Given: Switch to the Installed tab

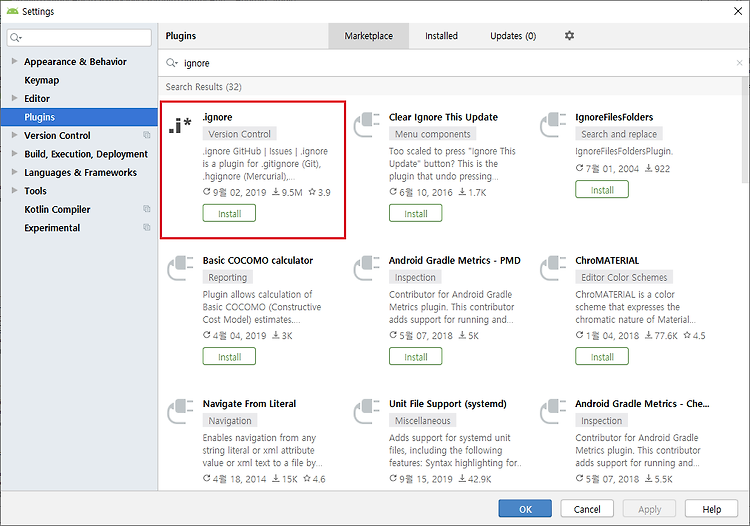Looking at the screenshot, I should (x=441, y=36).
